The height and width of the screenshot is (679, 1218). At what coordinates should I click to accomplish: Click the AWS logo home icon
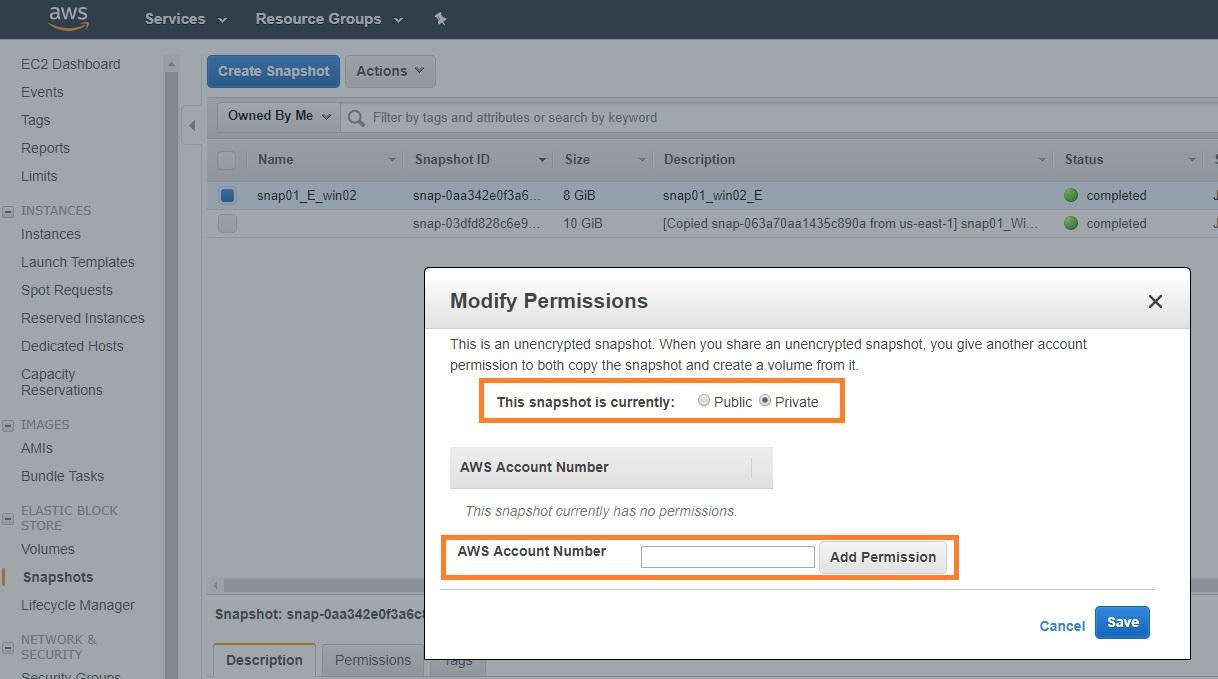pyautogui.click(x=68, y=18)
